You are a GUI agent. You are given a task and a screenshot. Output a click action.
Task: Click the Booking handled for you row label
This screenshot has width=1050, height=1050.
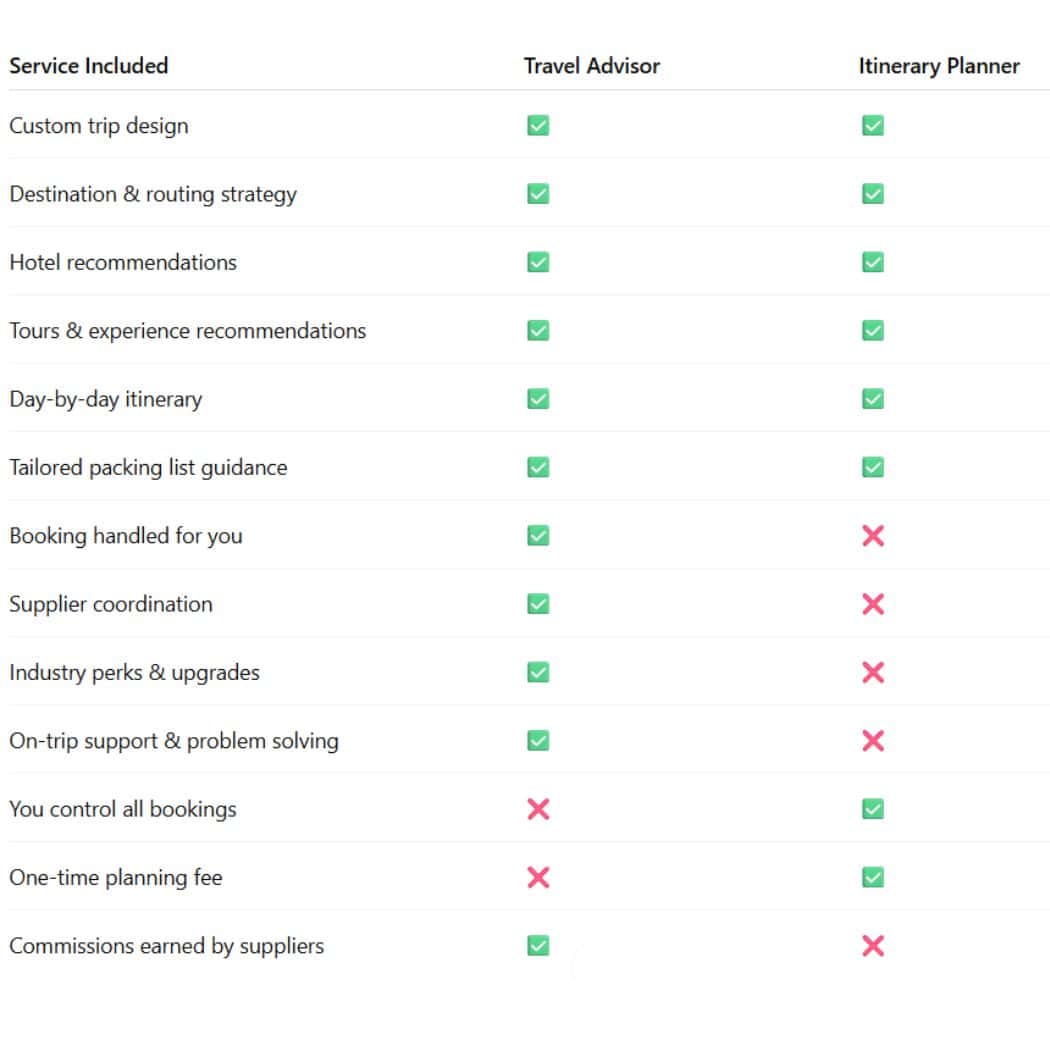point(126,536)
